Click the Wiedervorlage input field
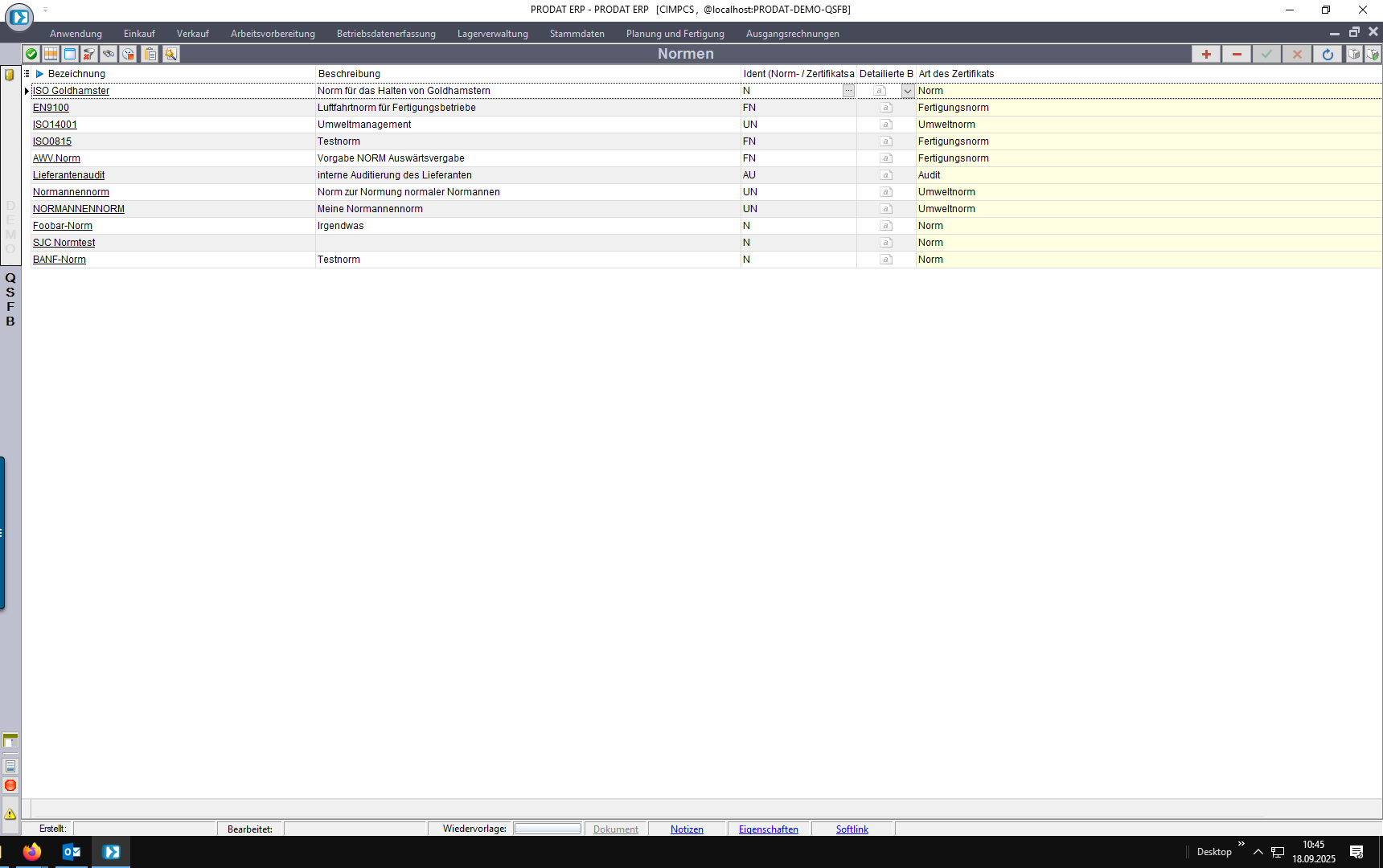 (548, 829)
